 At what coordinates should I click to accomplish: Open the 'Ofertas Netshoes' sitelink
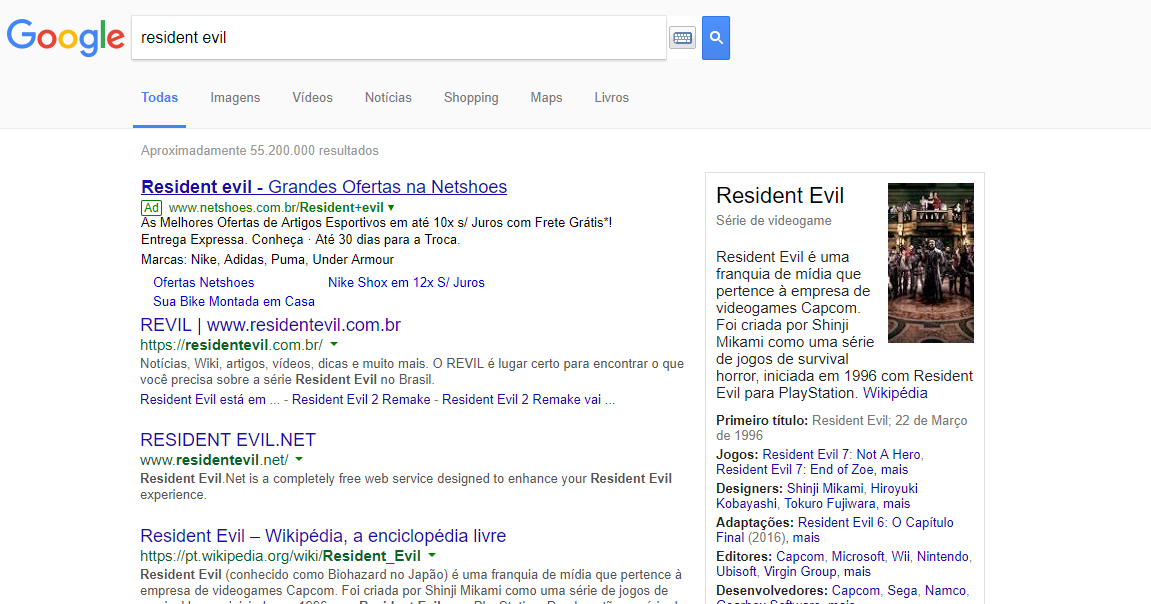pyautogui.click(x=203, y=283)
